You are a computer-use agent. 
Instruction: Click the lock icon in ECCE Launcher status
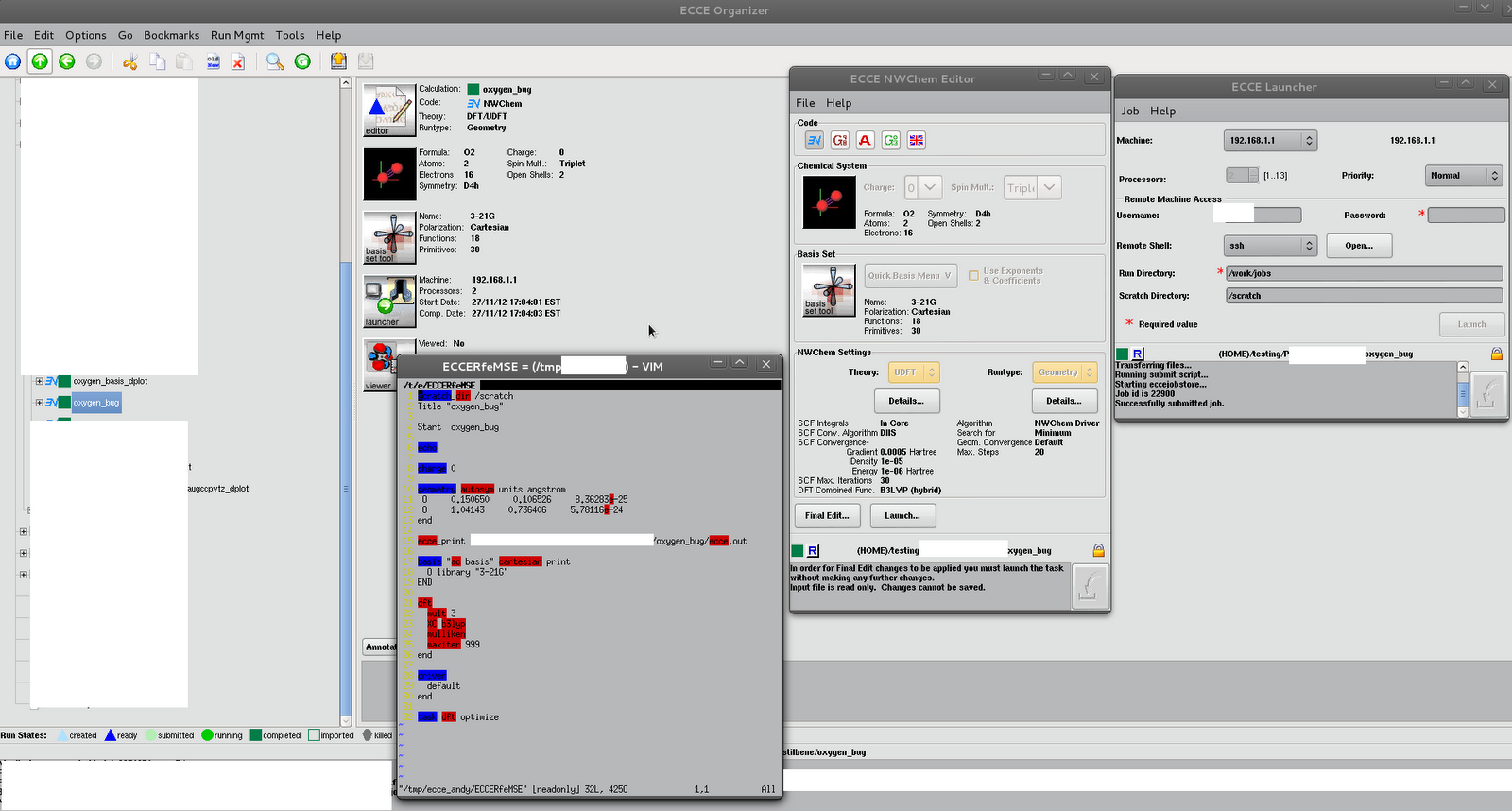pyautogui.click(x=1497, y=354)
